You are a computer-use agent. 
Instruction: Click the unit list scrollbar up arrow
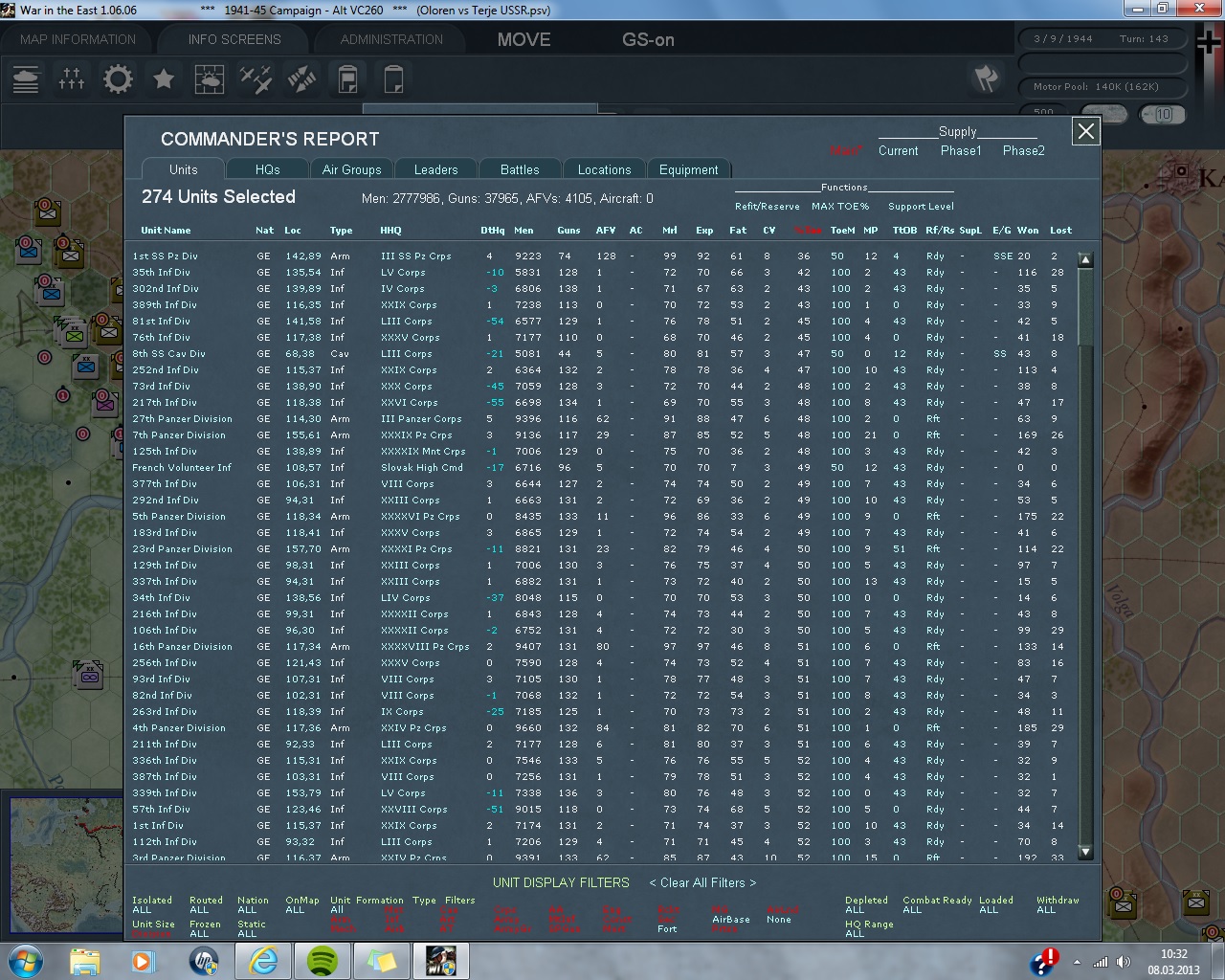1085,259
